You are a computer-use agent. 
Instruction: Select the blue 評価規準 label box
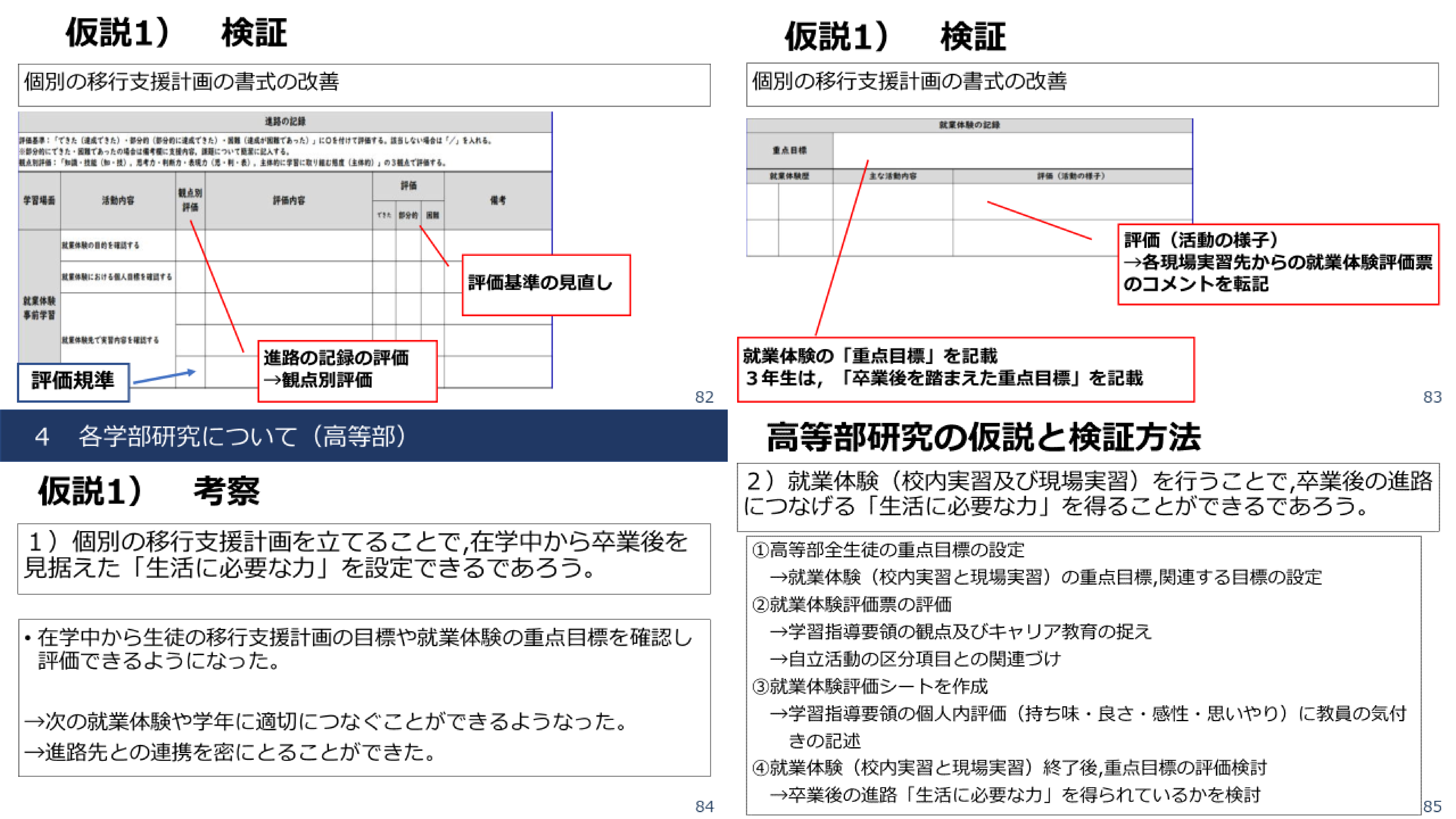pos(74,382)
